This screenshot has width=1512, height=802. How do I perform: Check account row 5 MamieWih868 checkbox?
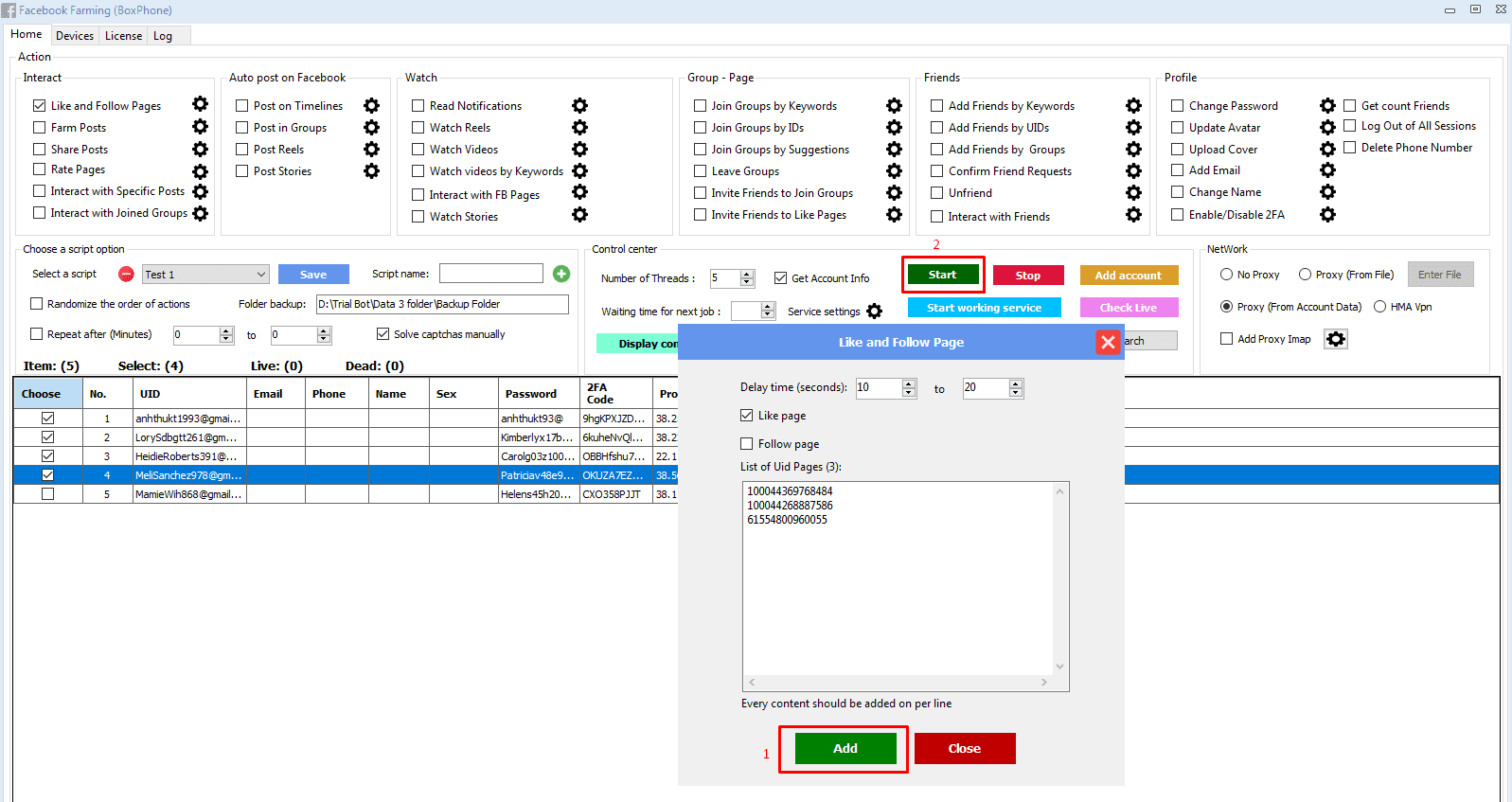pos(47,493)
